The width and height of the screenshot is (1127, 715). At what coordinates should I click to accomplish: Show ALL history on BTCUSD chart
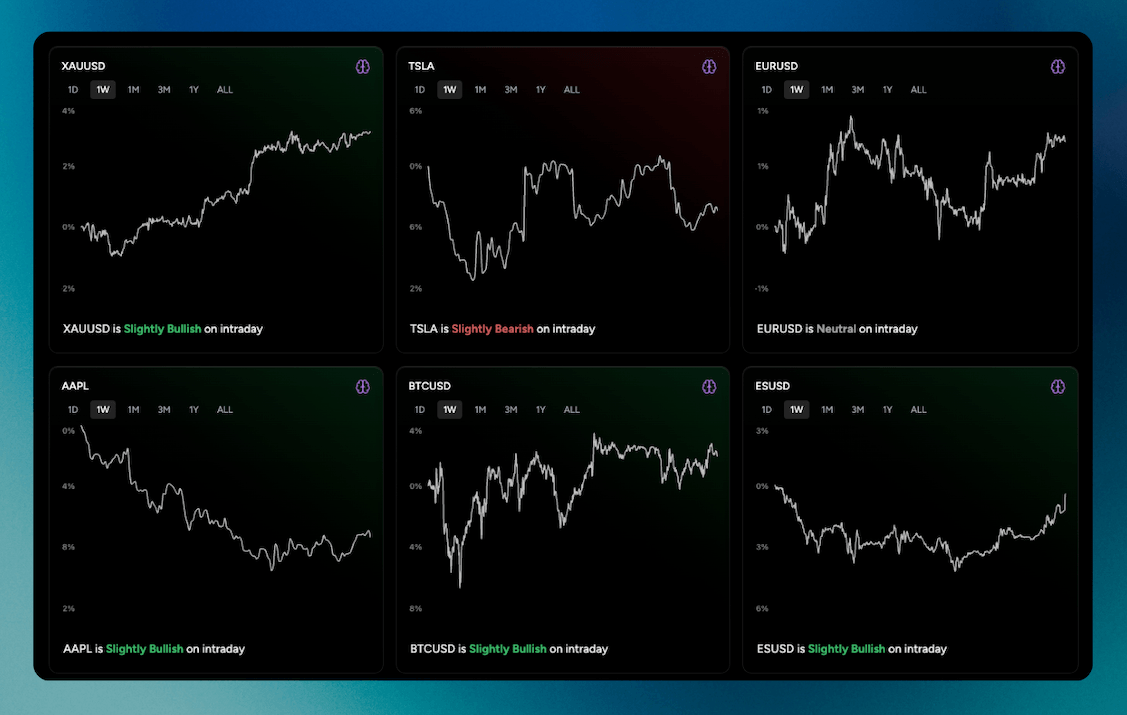(x=571, y=410)
